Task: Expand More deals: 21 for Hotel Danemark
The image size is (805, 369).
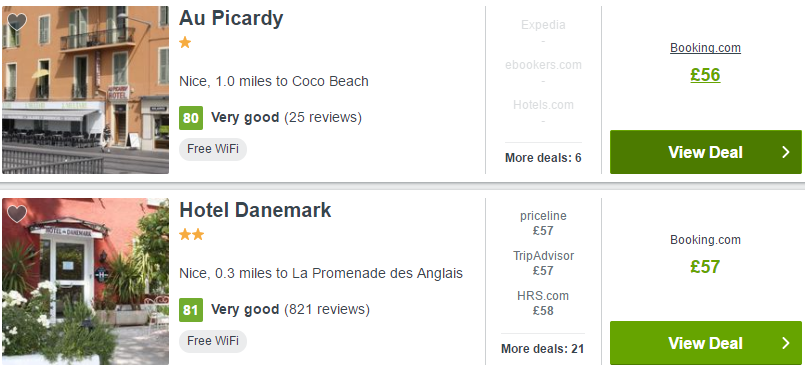Action: pos(543,349)
